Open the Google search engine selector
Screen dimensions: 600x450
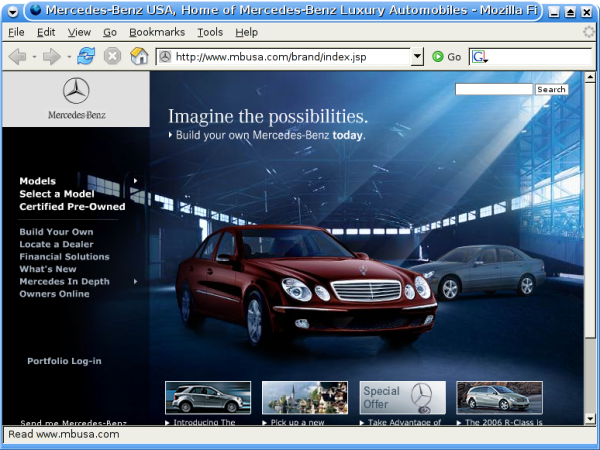(479, 57)
